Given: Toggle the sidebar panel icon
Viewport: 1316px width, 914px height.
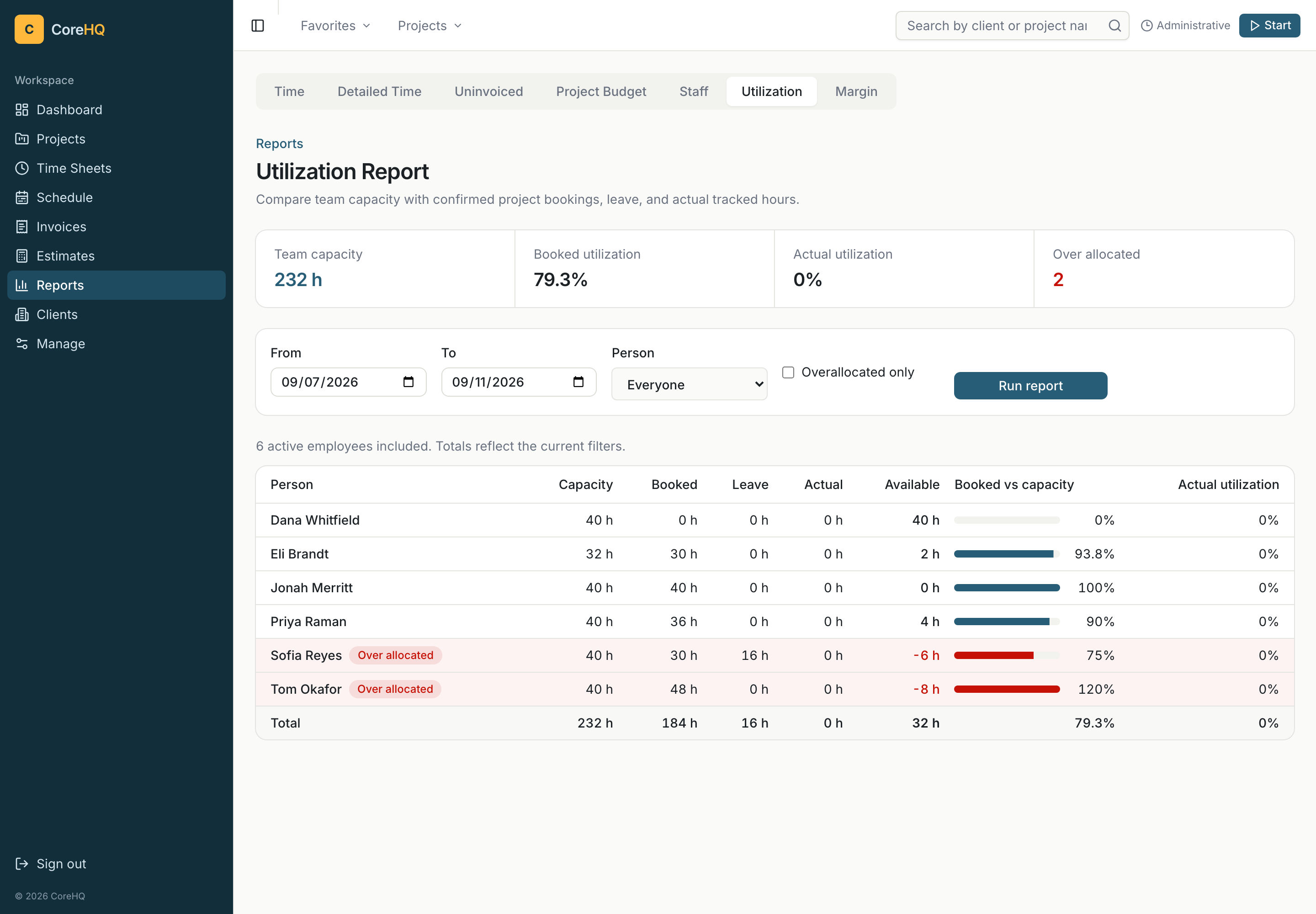Looking at the screenshot, I should click(x=258, y=26).
